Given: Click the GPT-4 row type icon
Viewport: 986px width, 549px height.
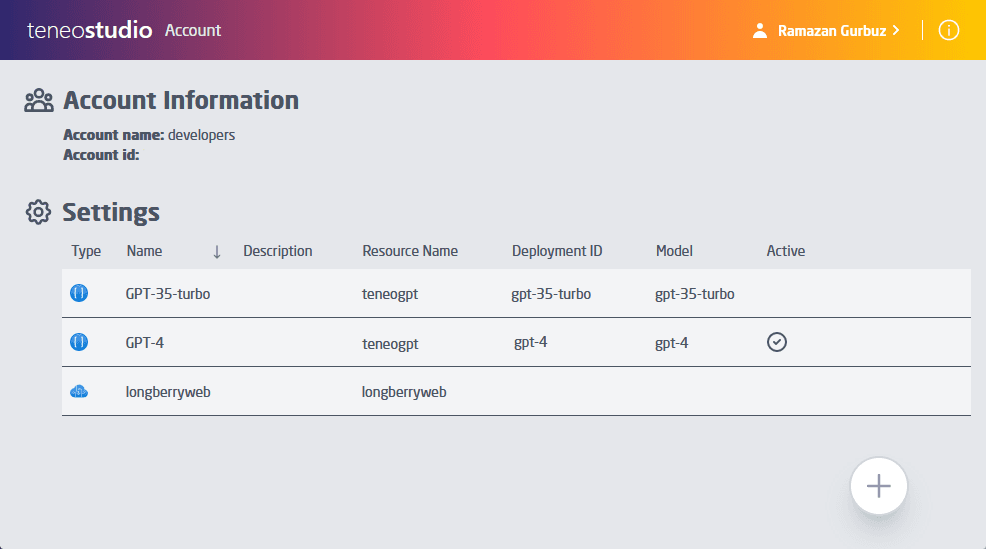Looking at the screenshot, I should pos(79,342).
